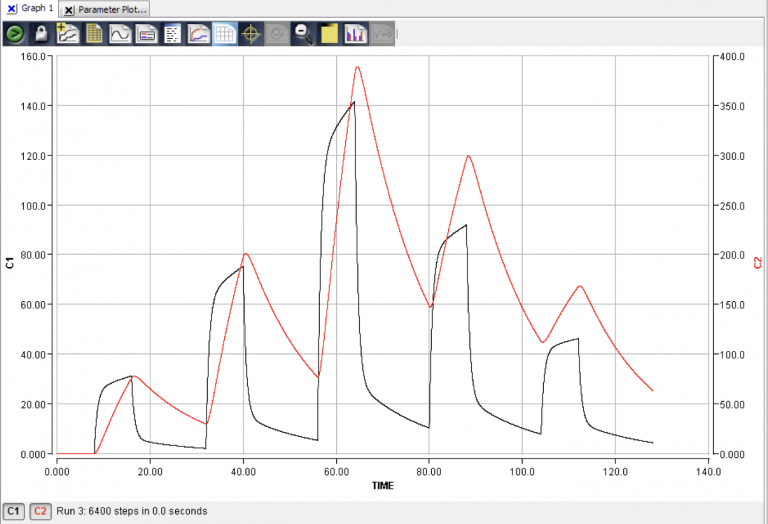Toggle the legend display icon
Viewport: 768px width, 524px height.
point(146,34)
